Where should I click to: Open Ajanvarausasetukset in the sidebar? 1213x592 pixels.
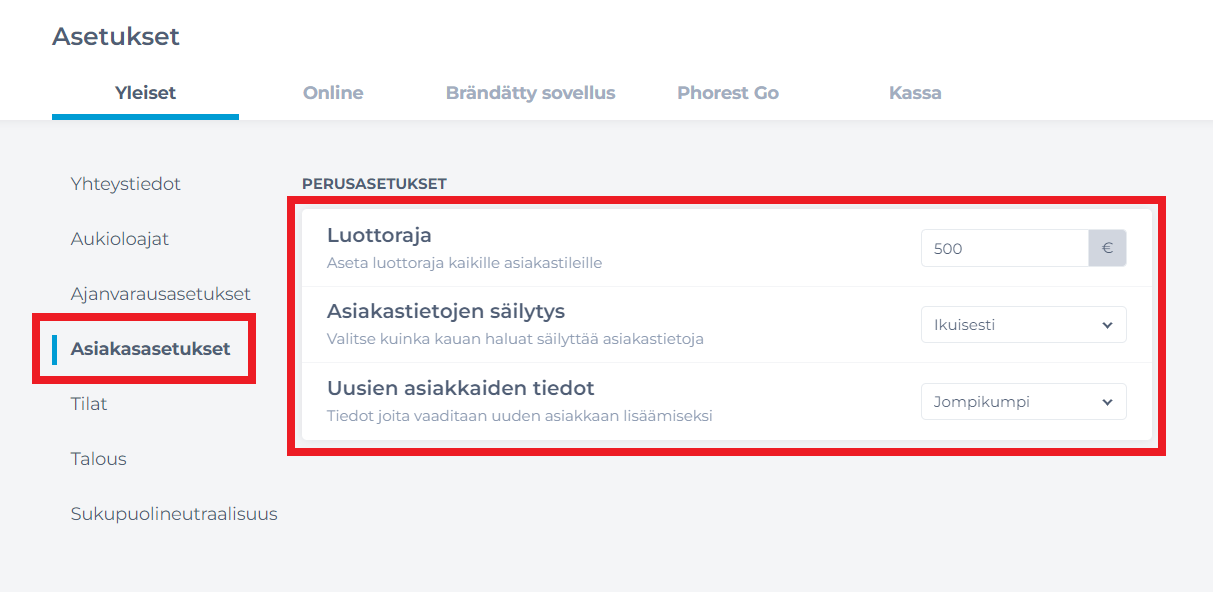point(161,294)
